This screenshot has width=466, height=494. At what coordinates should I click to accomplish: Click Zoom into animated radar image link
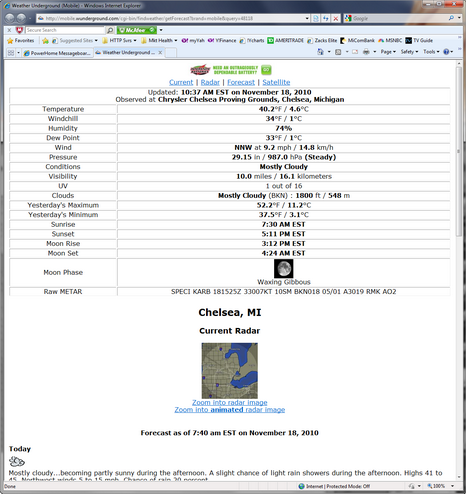click(x=230, y=410)
